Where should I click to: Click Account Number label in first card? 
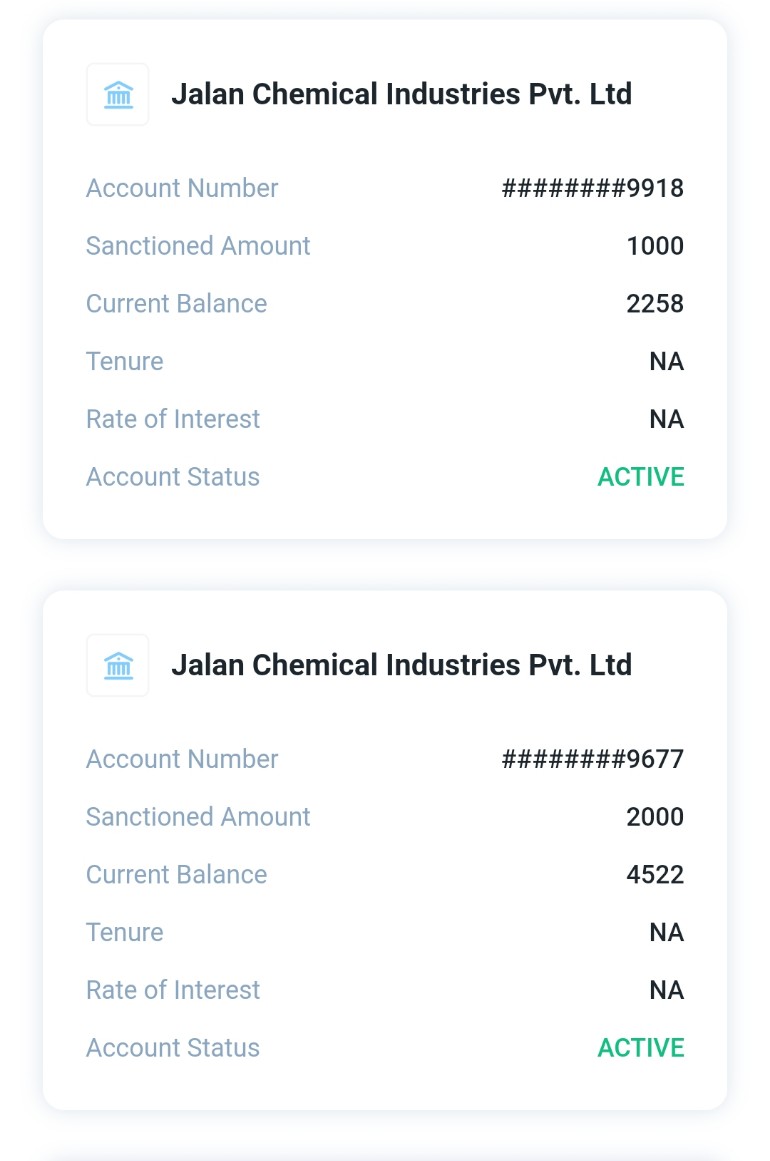click(x=182, y=188)
